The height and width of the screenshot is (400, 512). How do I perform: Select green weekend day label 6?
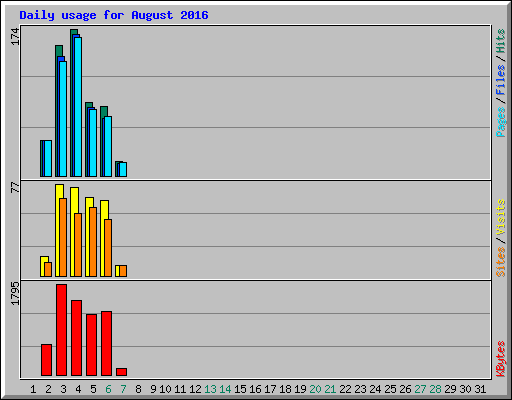pos(108,389)
